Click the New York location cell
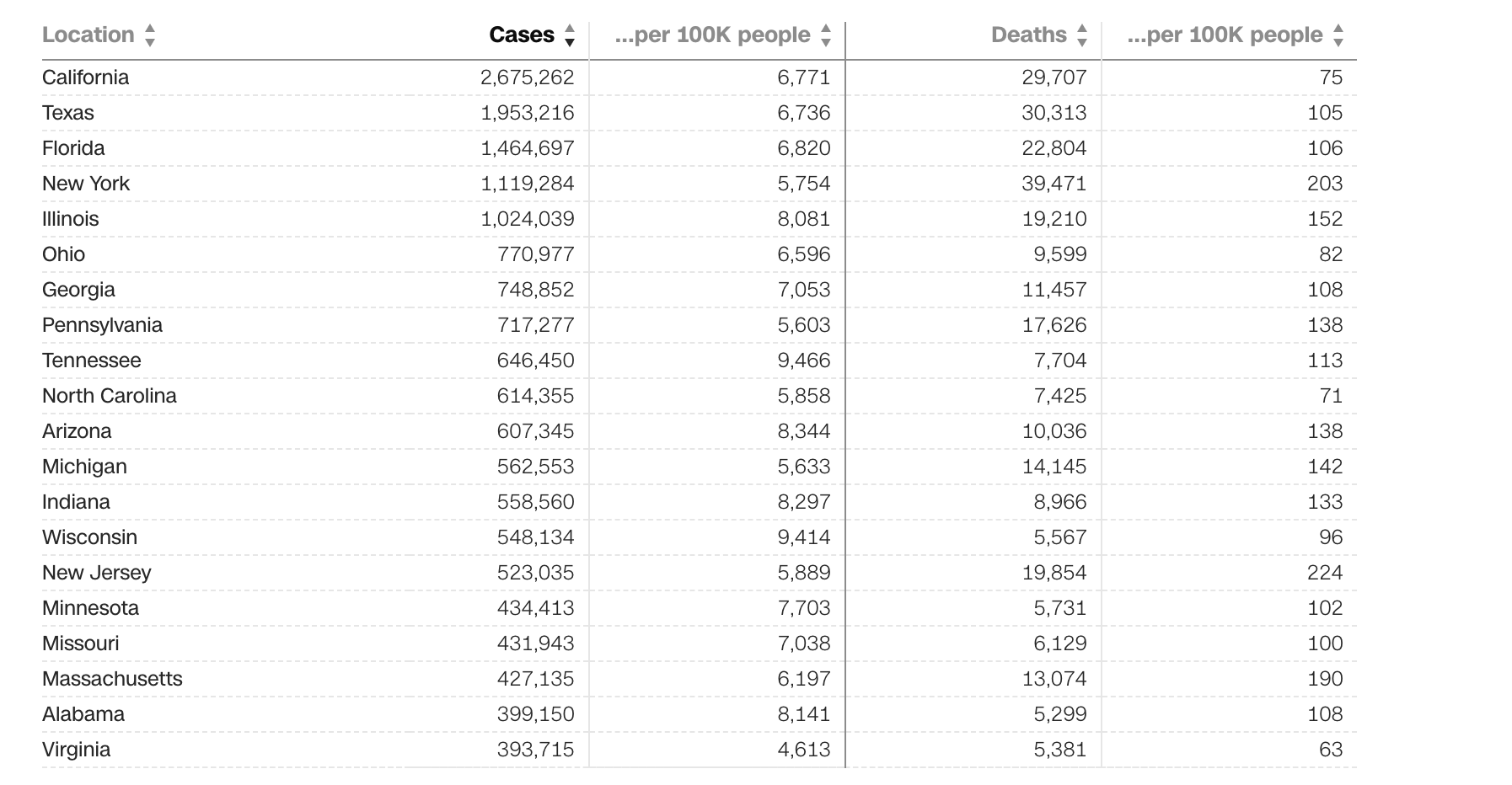This screenshot has width=1512, height=785. [x=86, y=184]
